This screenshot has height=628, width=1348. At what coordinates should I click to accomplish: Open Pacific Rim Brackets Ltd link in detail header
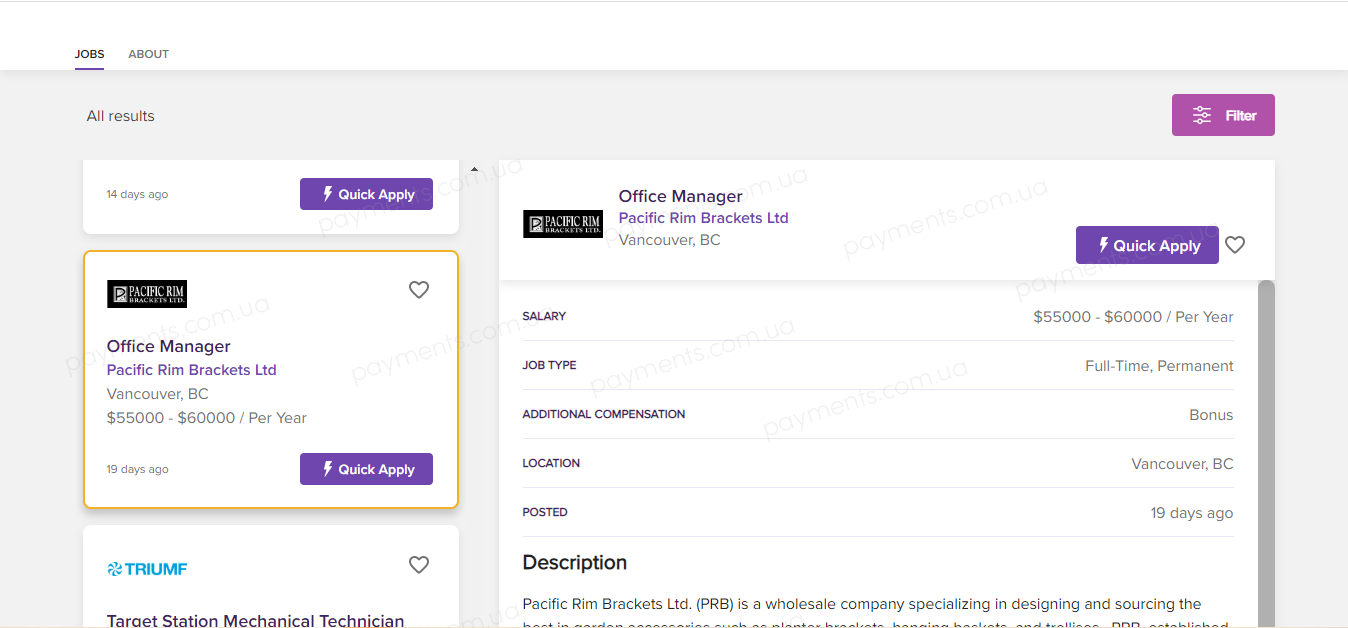[703, 218]
